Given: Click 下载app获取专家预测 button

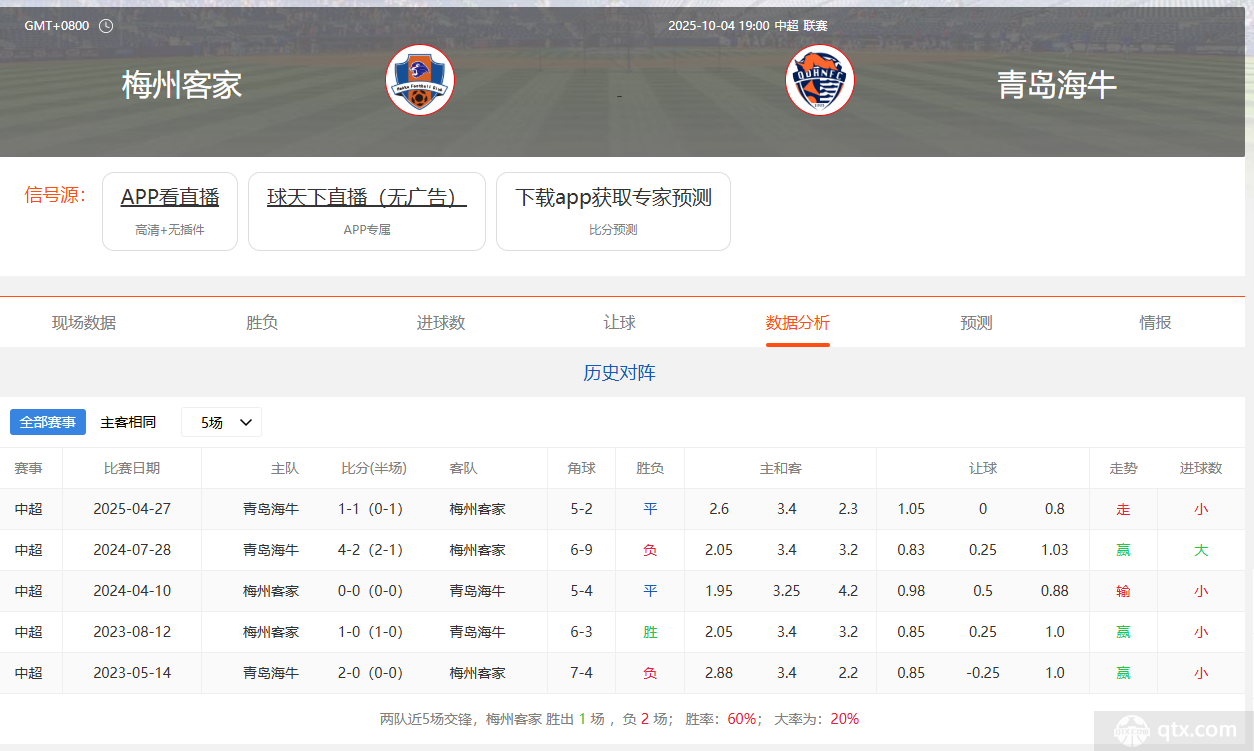Looking at the screenshot, I should point(613,198).
